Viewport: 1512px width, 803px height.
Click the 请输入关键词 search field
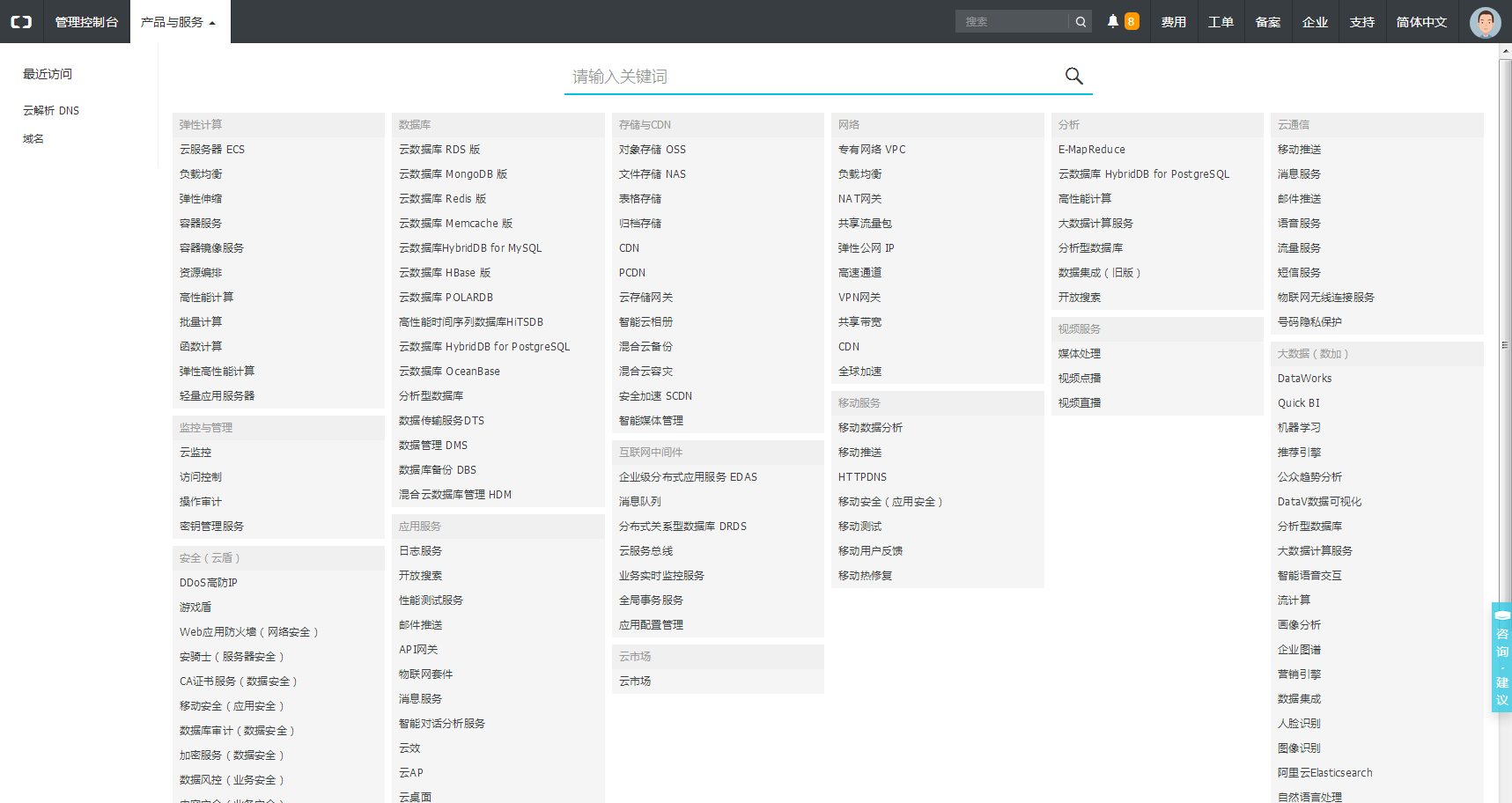tap(815, 77)
